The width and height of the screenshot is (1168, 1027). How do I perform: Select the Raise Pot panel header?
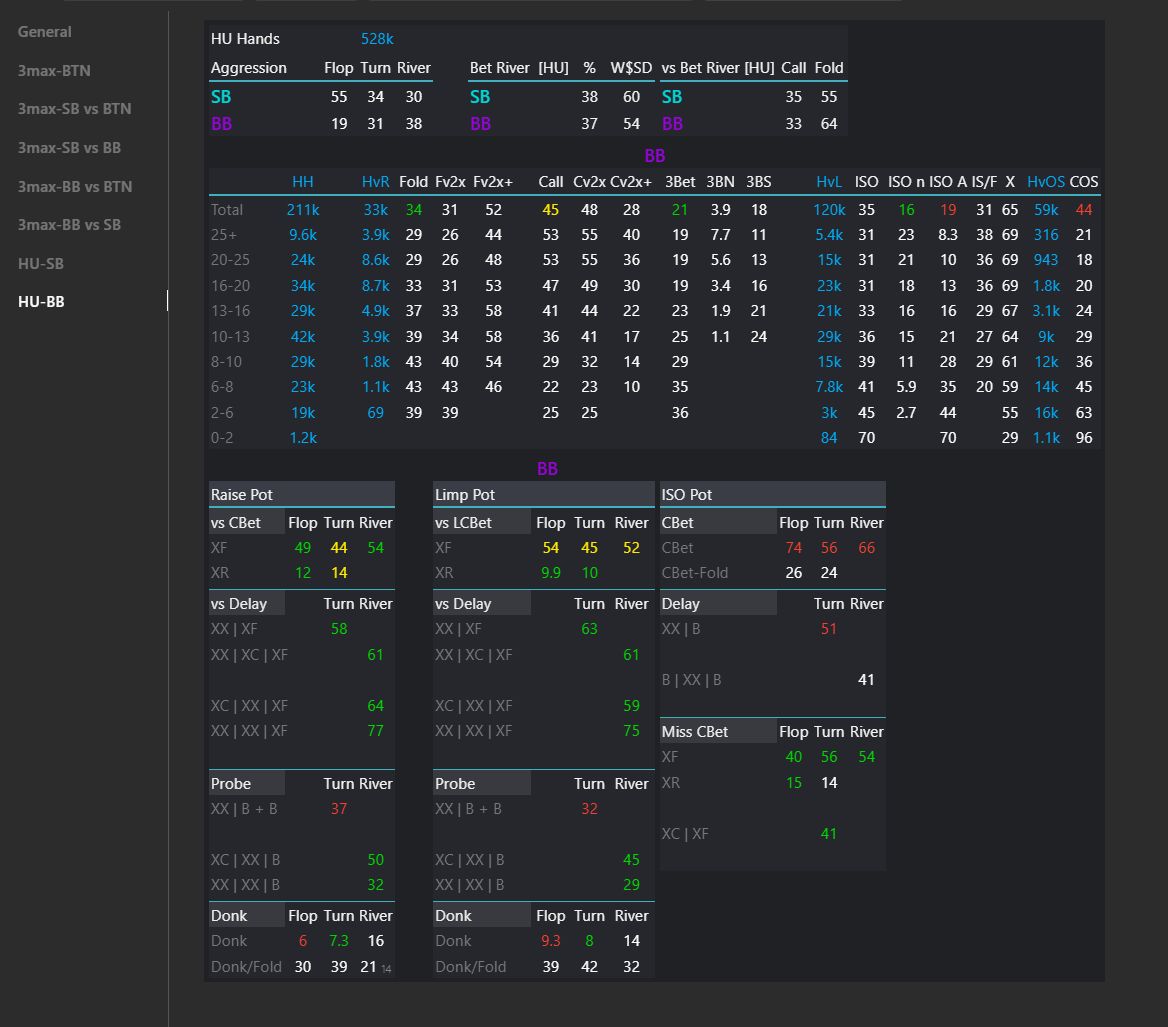coord(242,495)
